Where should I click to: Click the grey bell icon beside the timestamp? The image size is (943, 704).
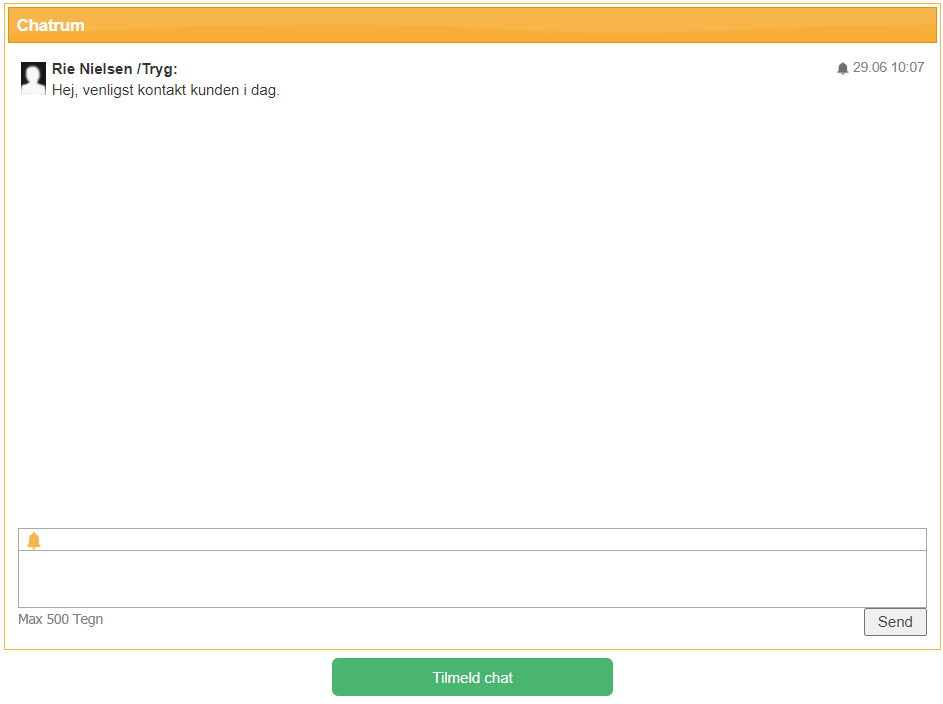[842, 68]
